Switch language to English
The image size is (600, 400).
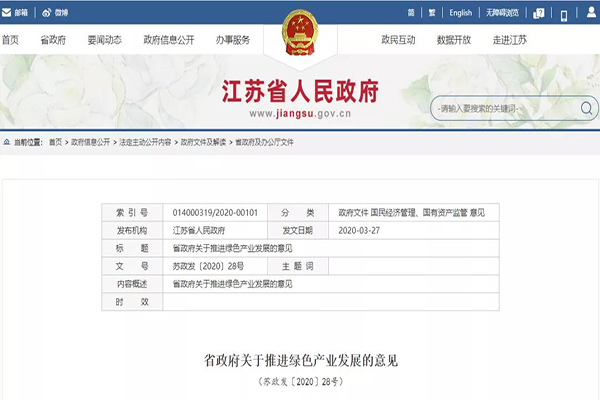[460, 13]
